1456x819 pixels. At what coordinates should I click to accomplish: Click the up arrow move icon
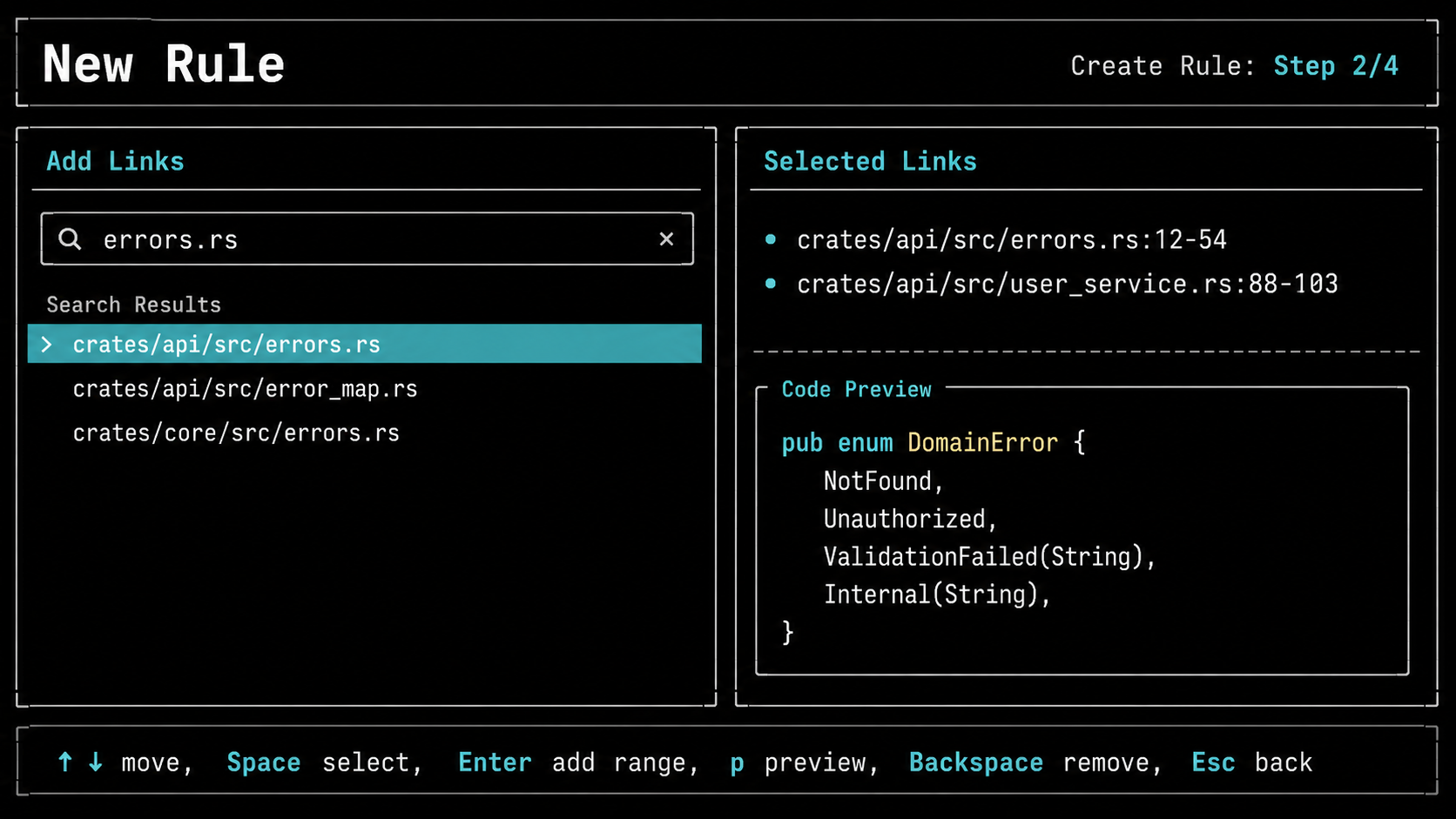click(x=65, y=762)
